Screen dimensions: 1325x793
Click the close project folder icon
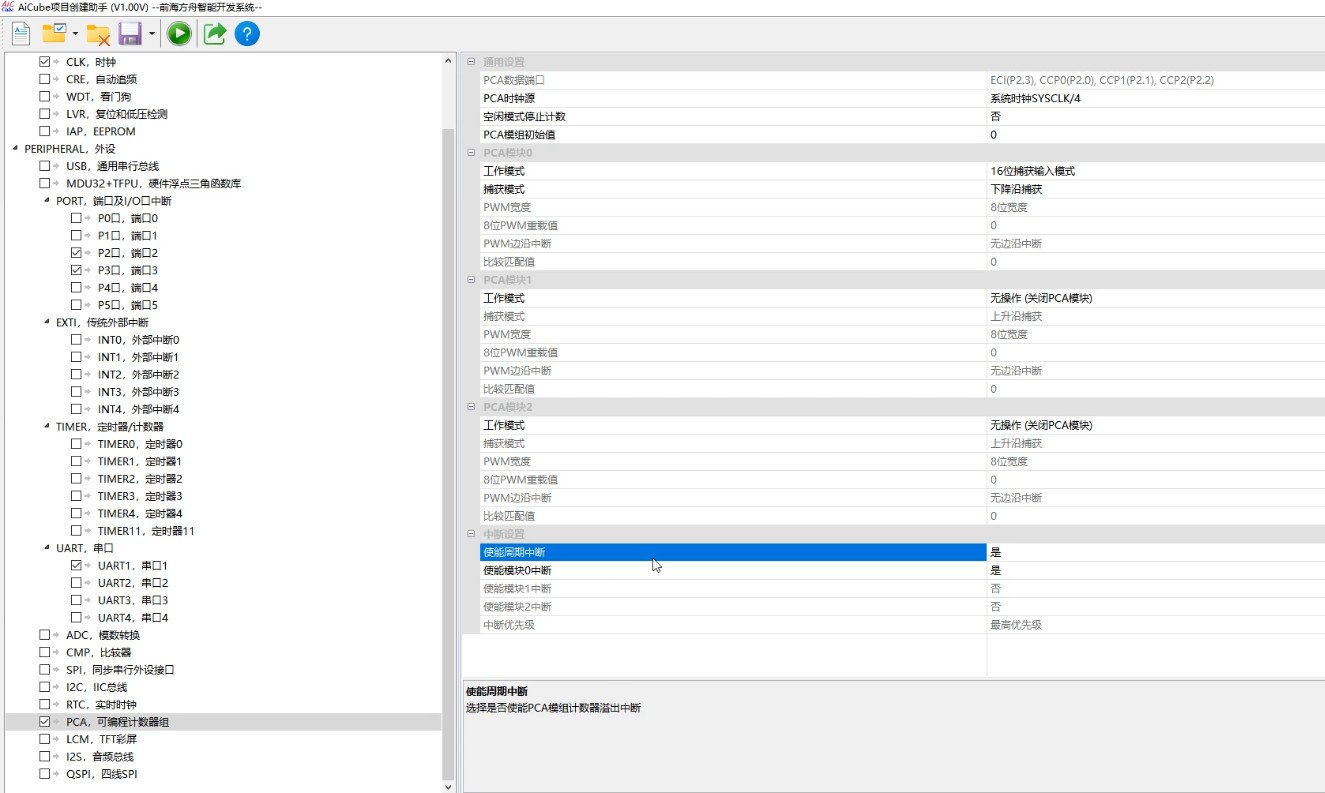tap(98, 34)
